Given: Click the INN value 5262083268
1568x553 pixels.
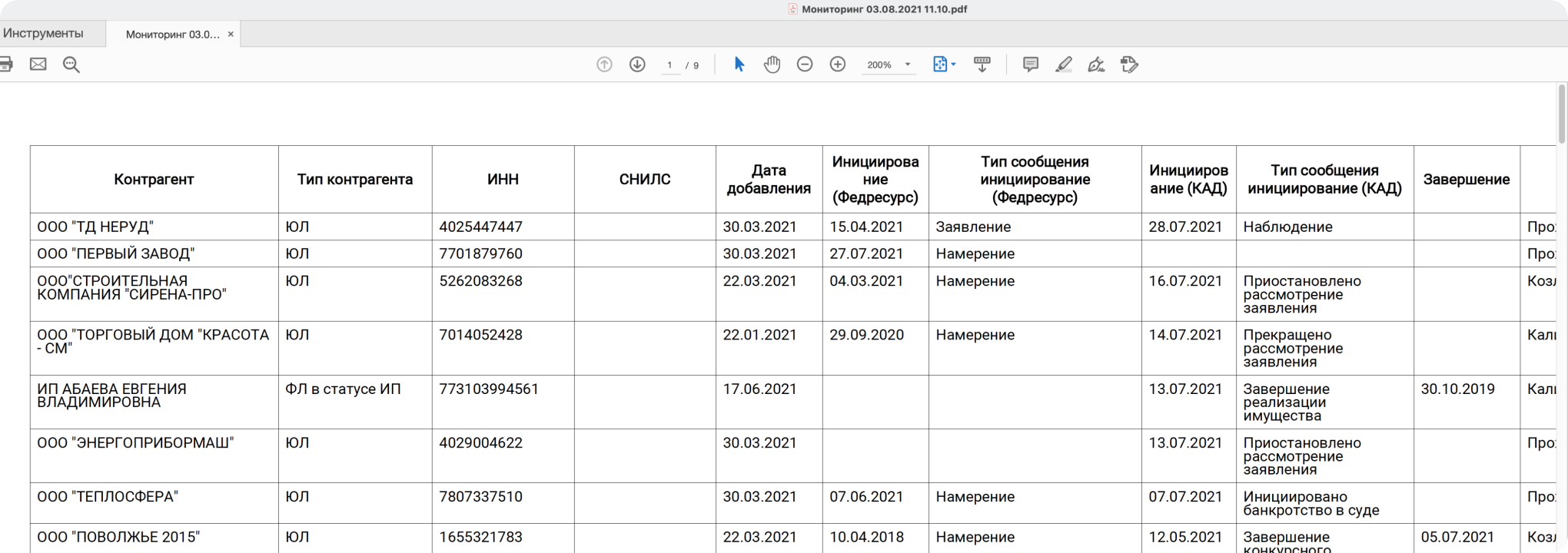Looking at the screenshot, I should click(x=480, y=281).
